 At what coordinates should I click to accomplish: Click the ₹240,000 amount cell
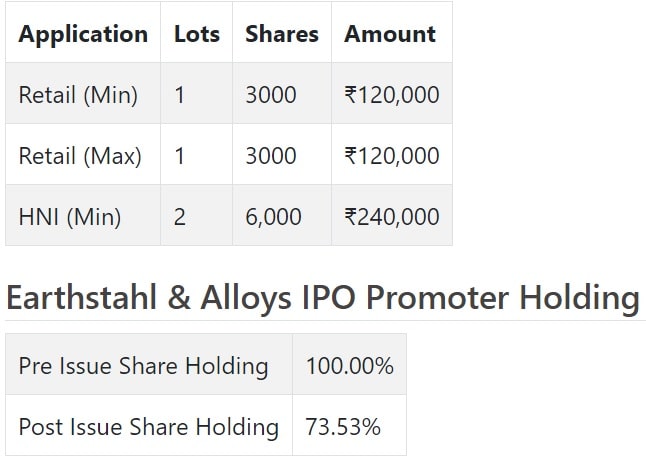coord(392,217)
